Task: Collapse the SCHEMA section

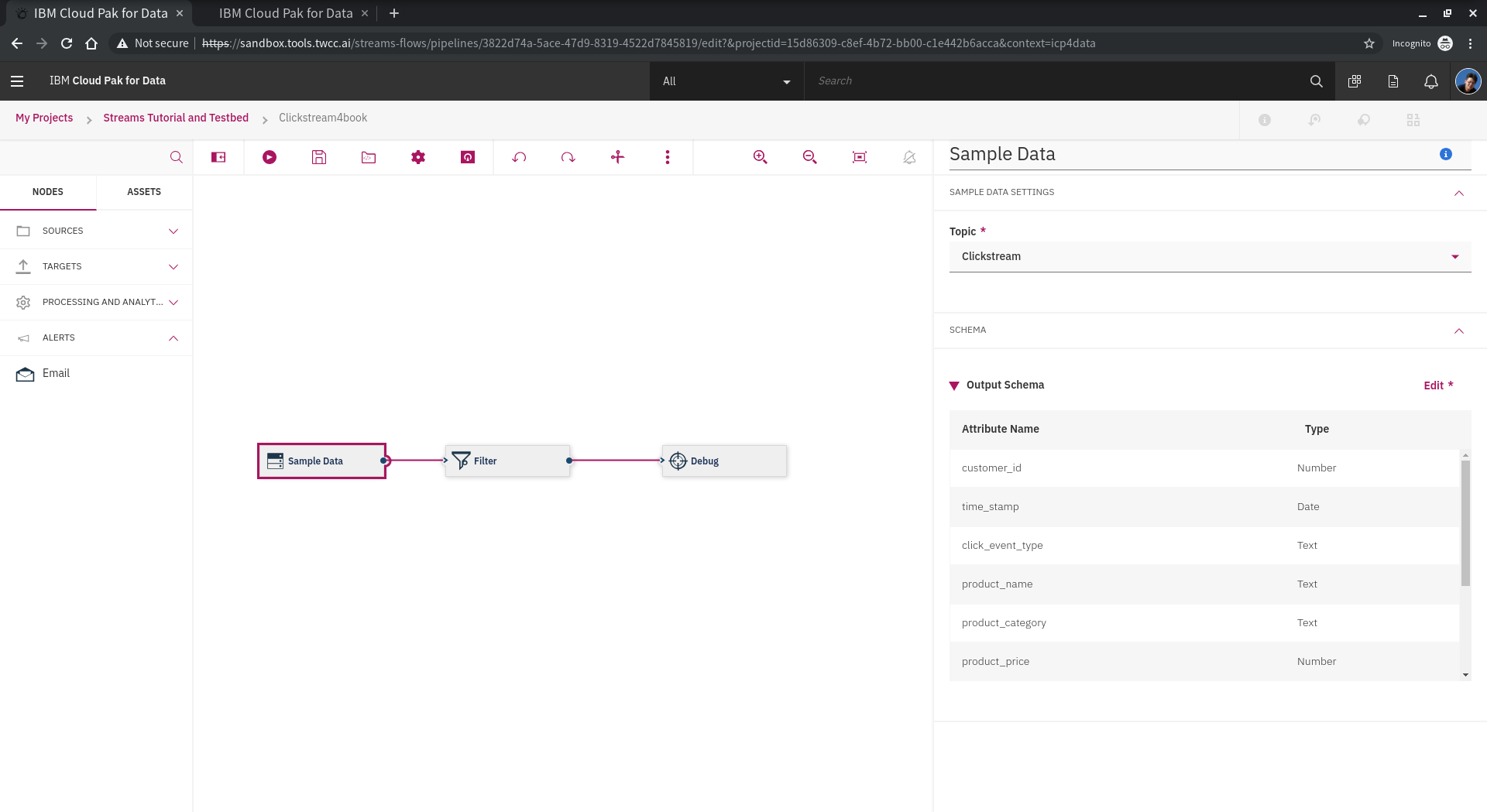Action: click(1459, 330)
